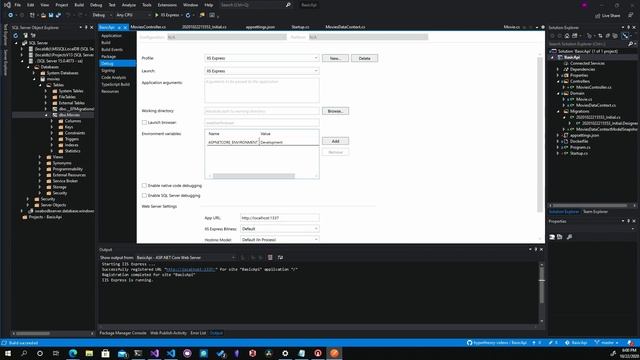640x360 pixels.
Task: Open the Debug configuration dropdown in toolbar
Action: point(102,15)
